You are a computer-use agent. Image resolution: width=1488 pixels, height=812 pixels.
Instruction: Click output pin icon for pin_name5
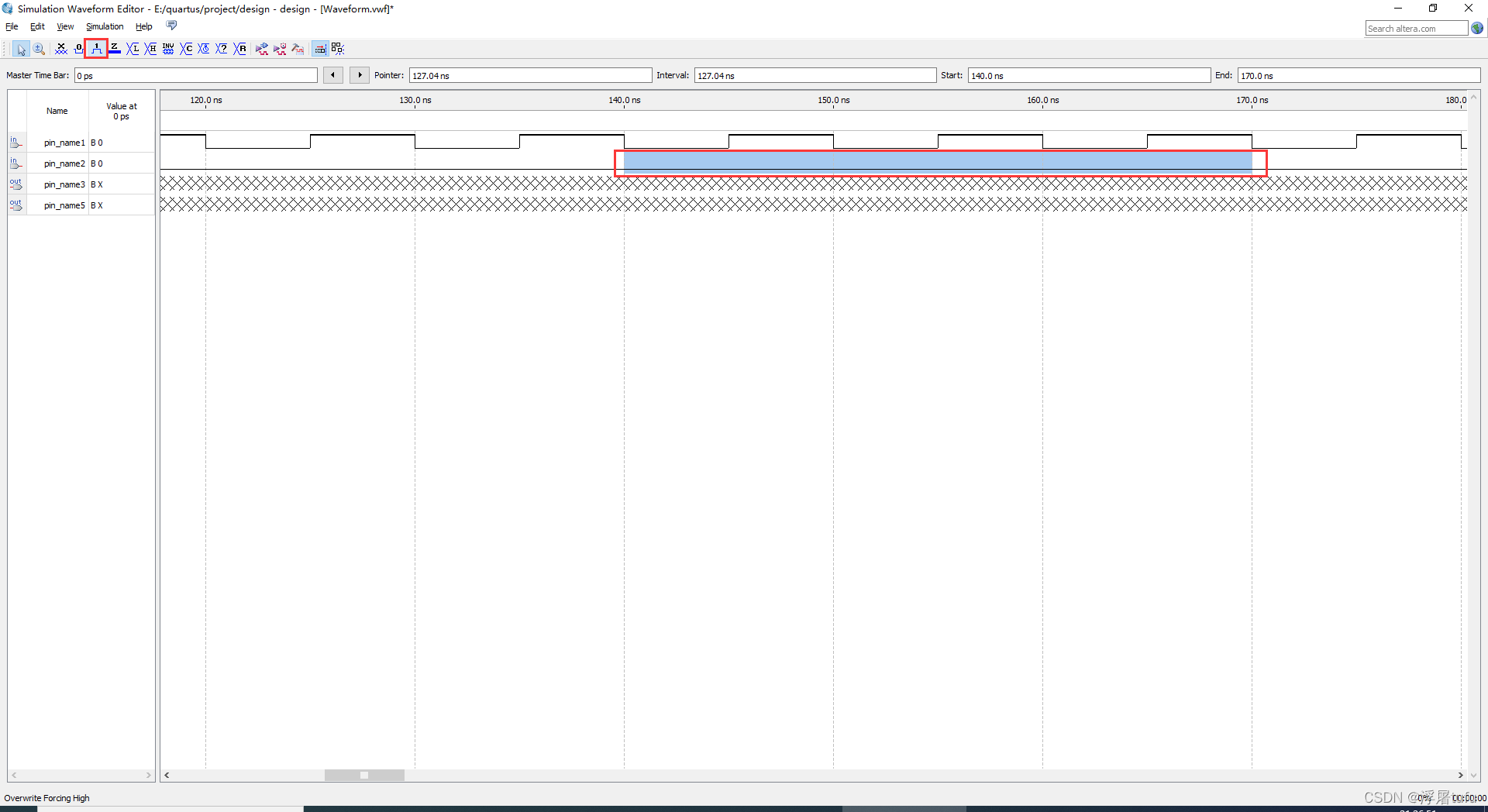(16, 205)
